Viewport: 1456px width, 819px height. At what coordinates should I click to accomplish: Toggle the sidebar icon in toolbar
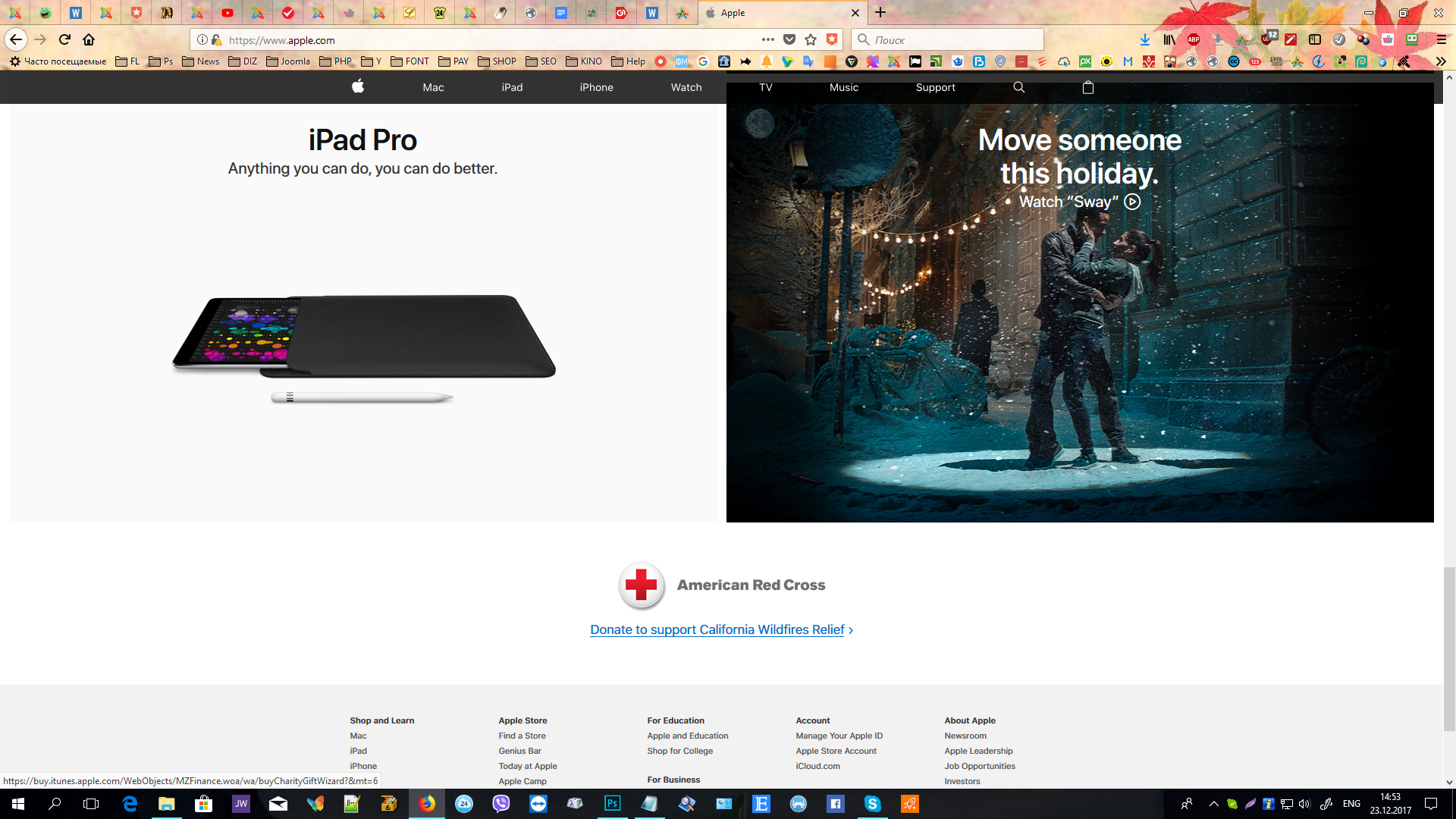coord(1315,39)
